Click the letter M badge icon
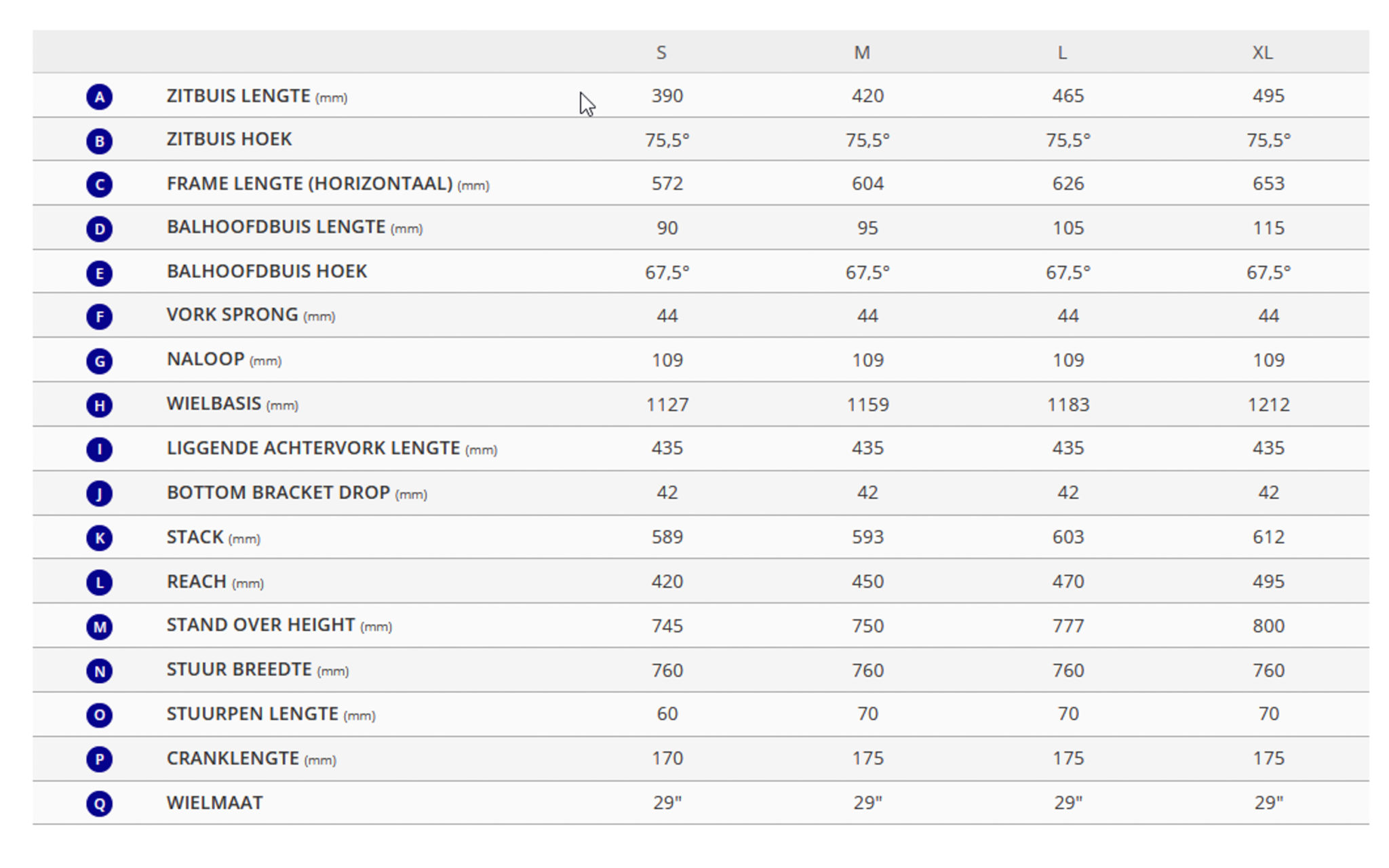The height and width of the screenshot is (868, 1389). point(99,627)
